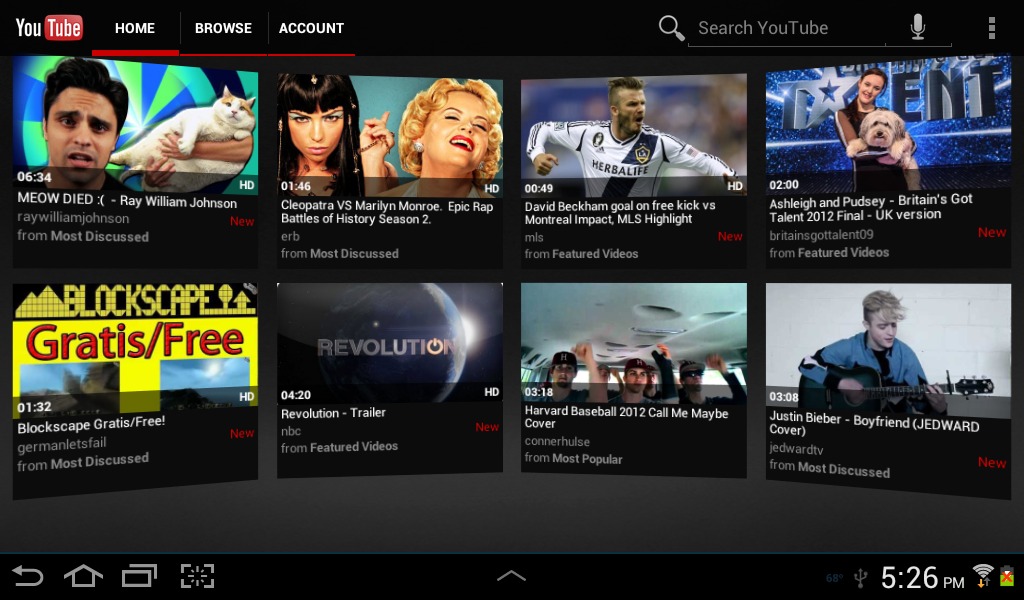Tap title 'Harvard Baseball 2012 Call Me Maybe Cover'
This screenshot has height=600, width=1024.
(626, 418)
